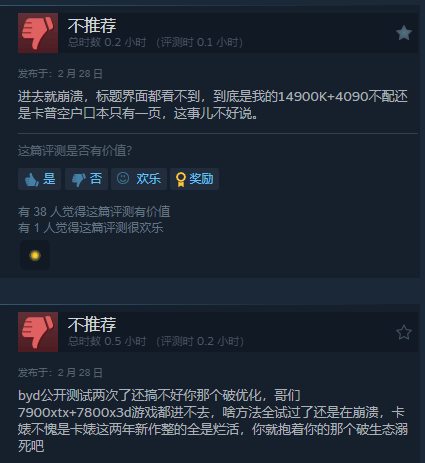The width and height of the screenshot is (425, 463).
Task: Click the outlined star on second review
Action: pyautogui.click(x=404, y=332)
